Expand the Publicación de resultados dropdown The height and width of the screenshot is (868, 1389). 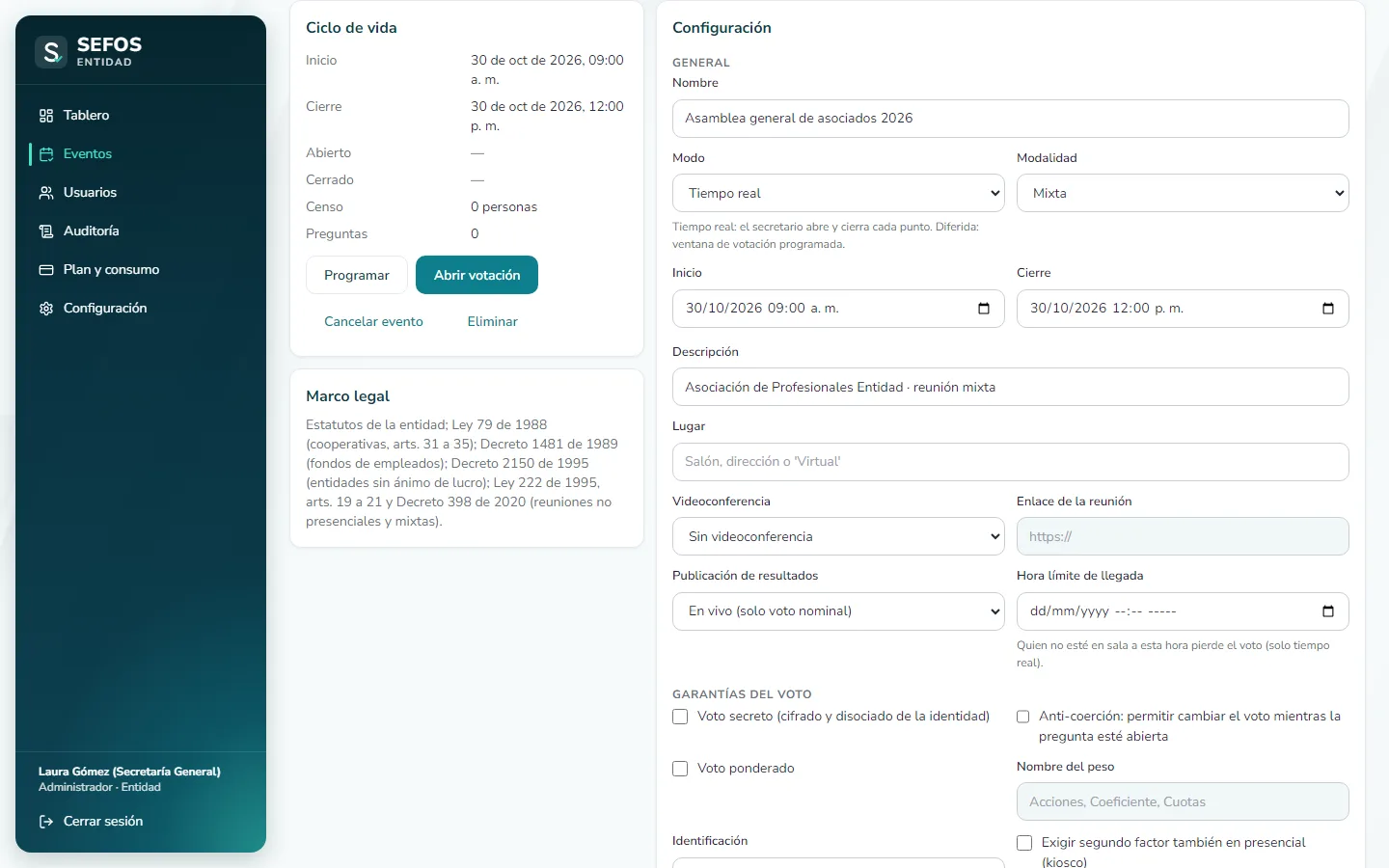[x=838, y=611]
